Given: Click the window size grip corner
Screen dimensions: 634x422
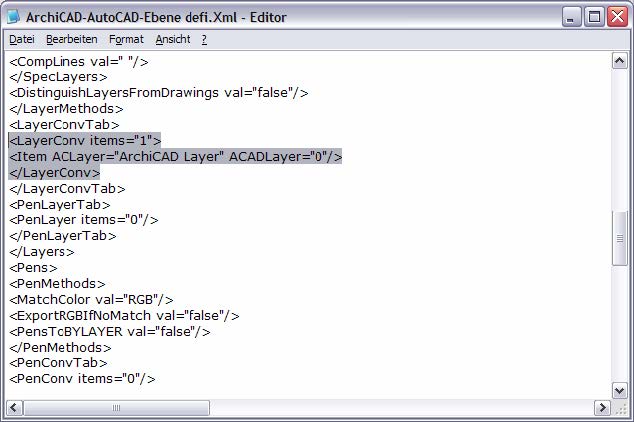Looking at the screenshot, I should coord(621,408).
